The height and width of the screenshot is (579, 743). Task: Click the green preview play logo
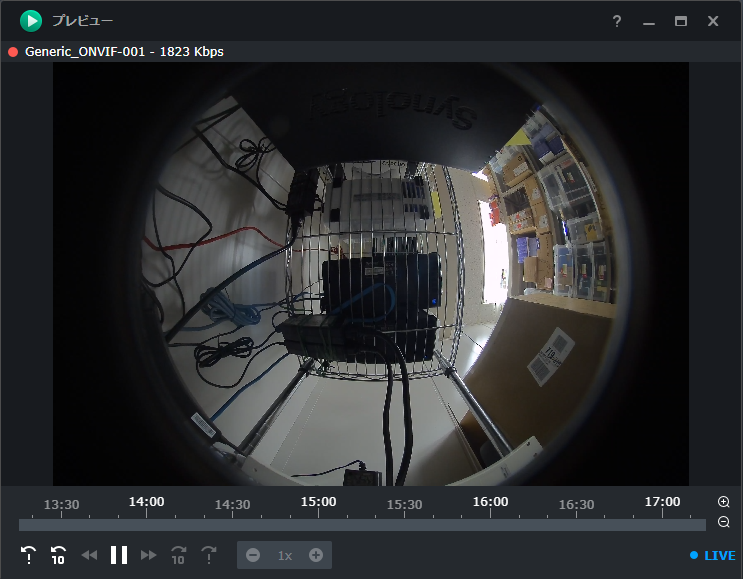coord(31,21)
